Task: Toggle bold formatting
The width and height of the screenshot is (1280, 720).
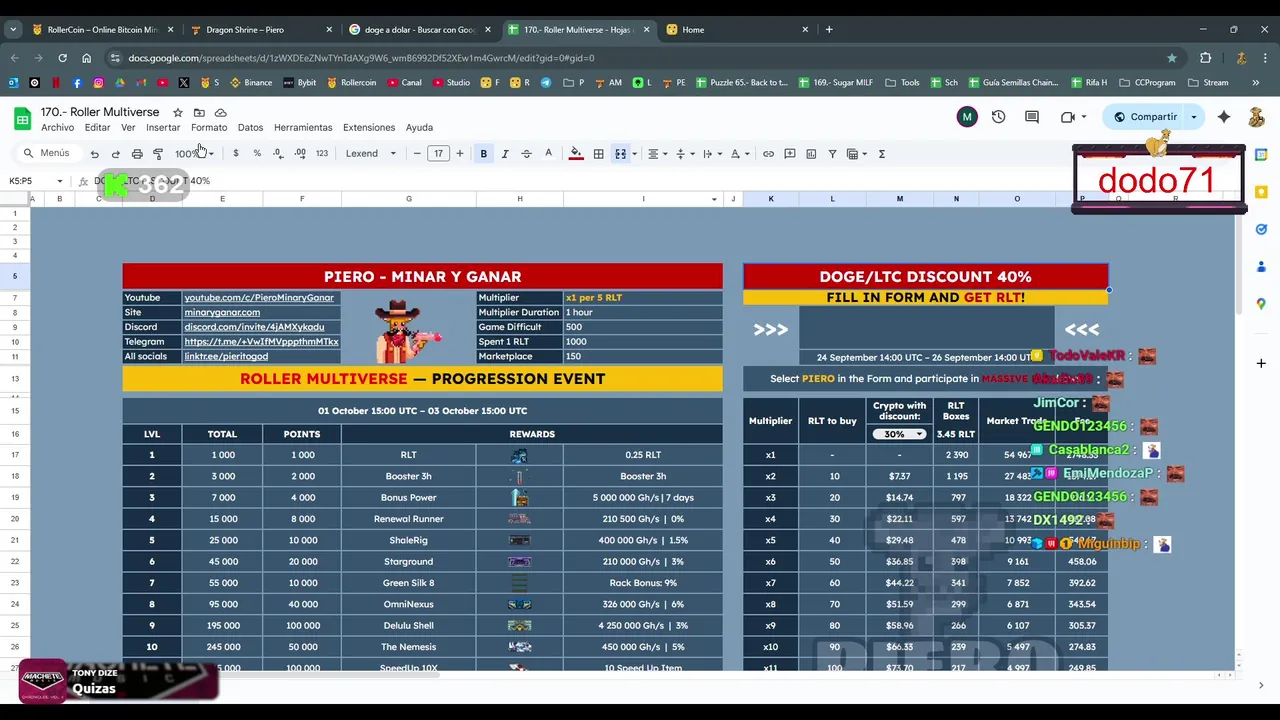Action: [484, 154]
